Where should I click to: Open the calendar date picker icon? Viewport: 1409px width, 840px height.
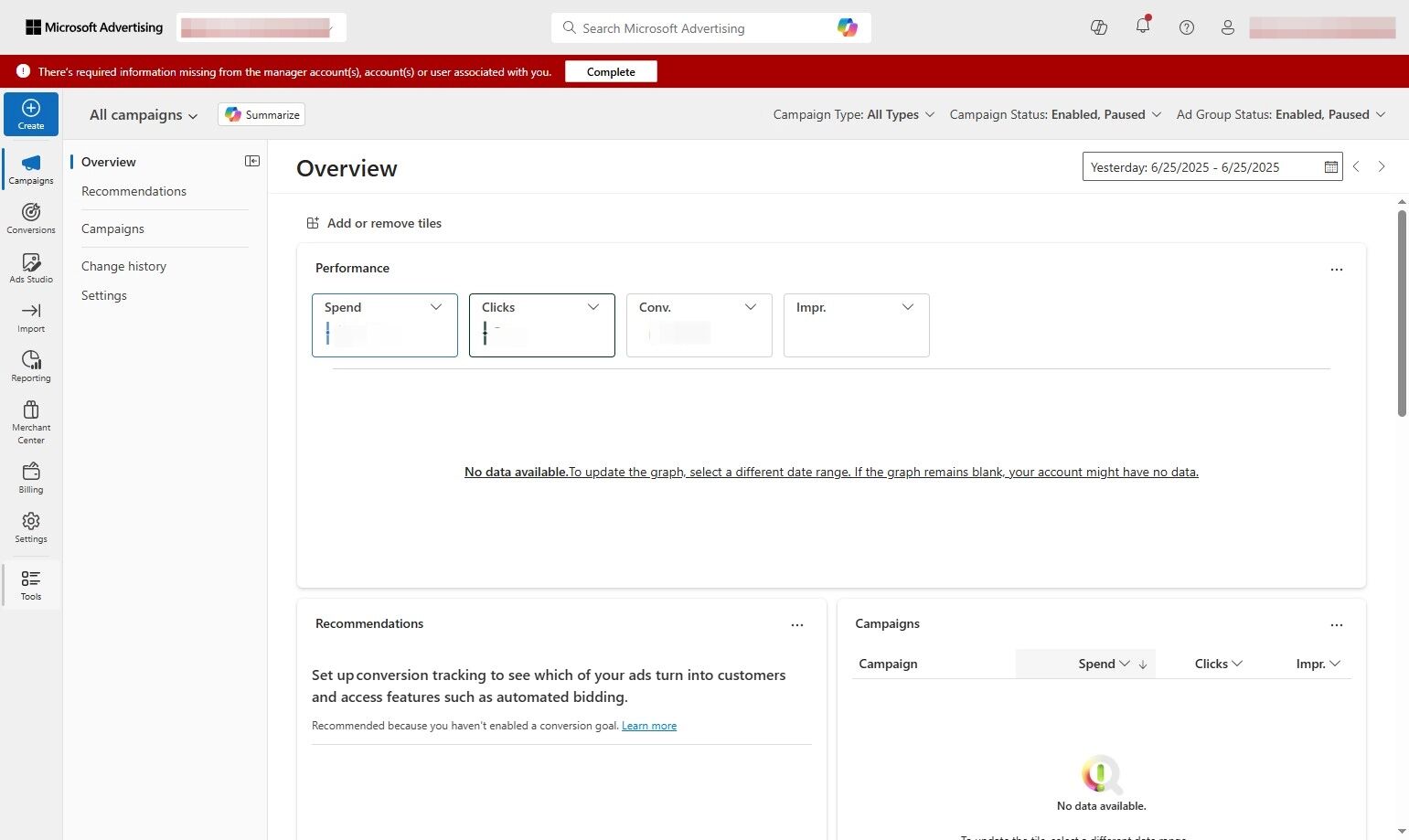pos(1330,167)
